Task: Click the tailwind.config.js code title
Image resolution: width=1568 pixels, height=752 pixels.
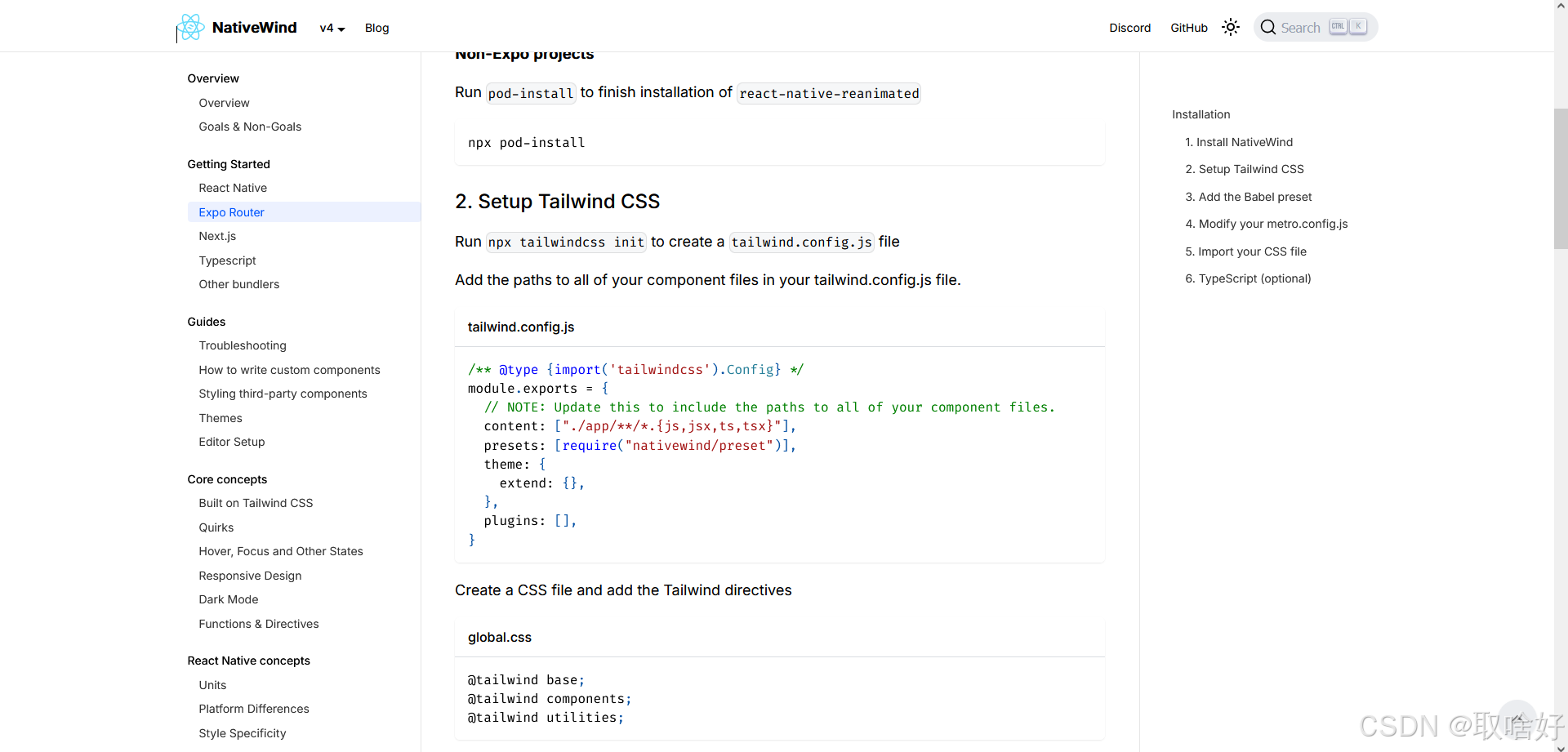Action: [x=521, y=327]
